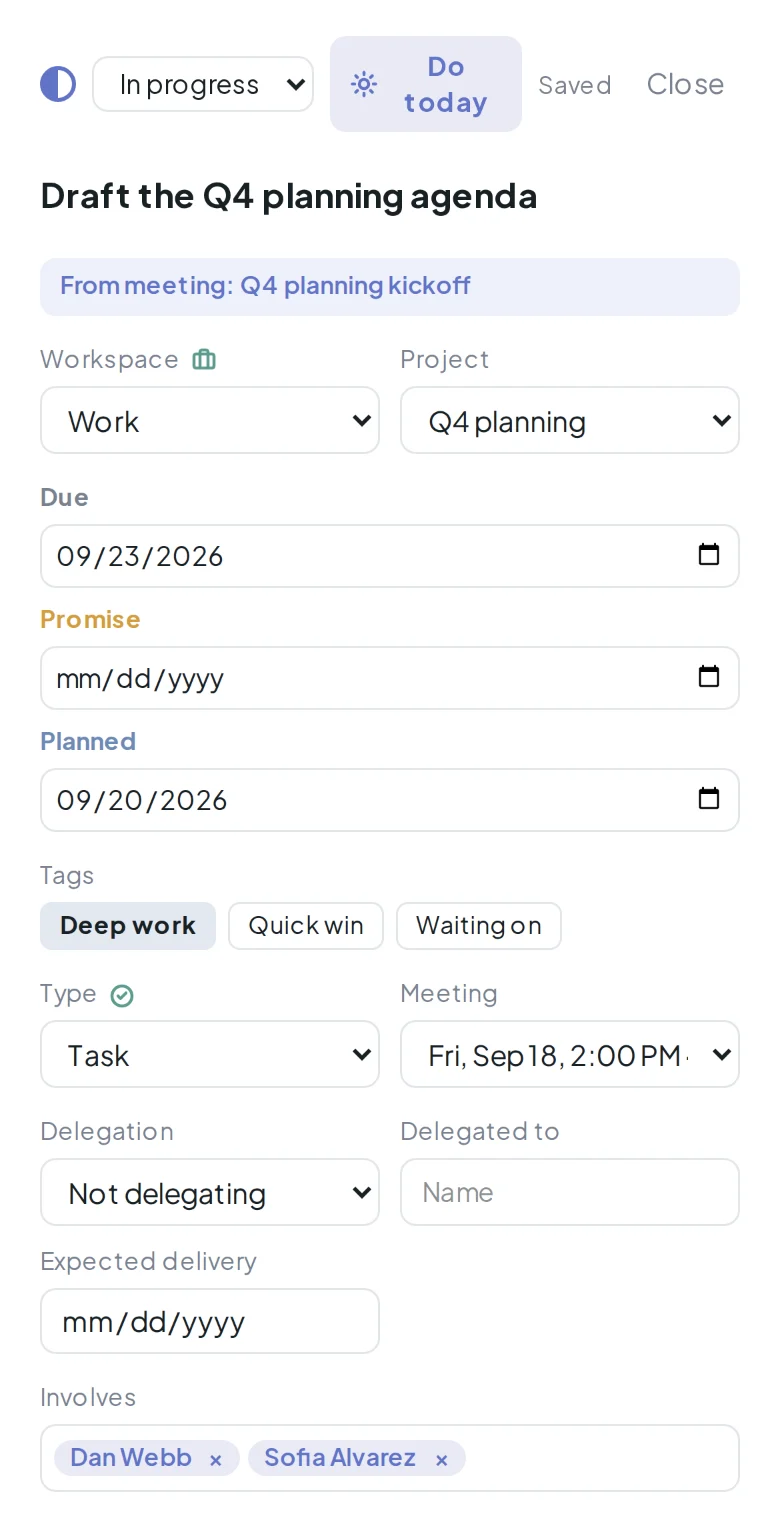
Task: Expand the Project dropdown showing Q4 planning
Action: [x=570, y=420]
